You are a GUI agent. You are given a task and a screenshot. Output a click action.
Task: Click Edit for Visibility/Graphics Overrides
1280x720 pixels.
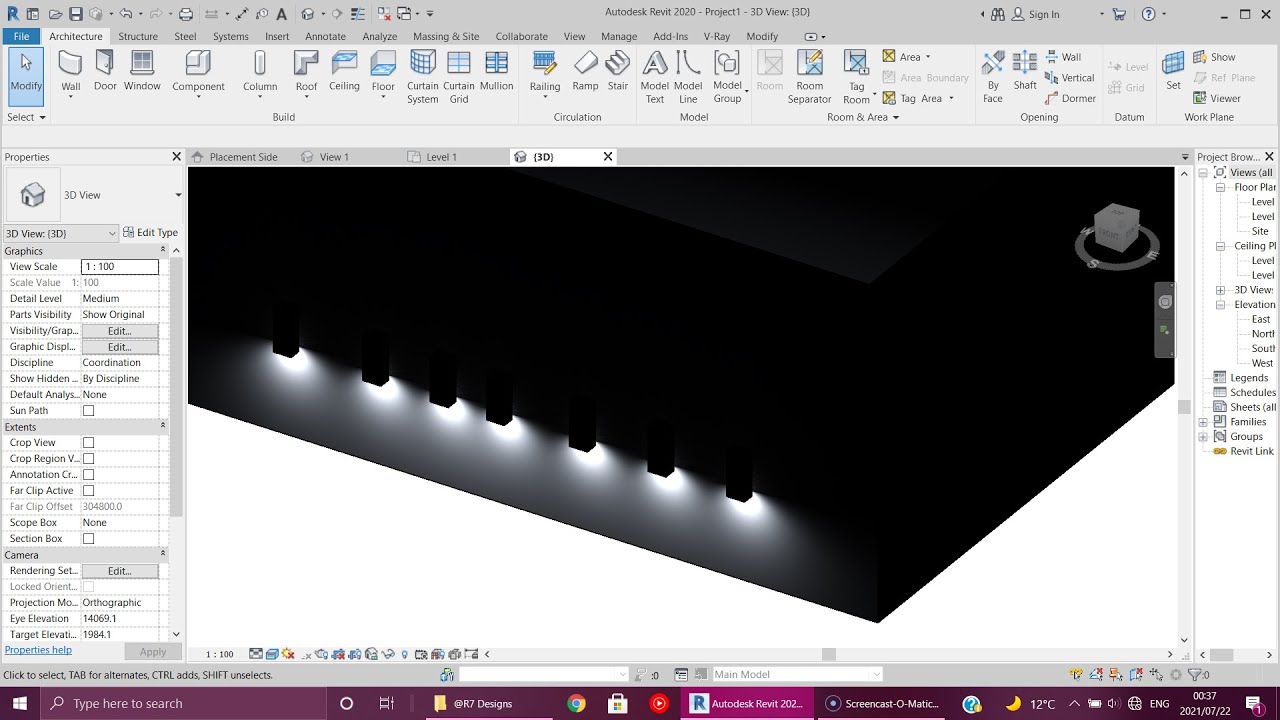[119, 331]
